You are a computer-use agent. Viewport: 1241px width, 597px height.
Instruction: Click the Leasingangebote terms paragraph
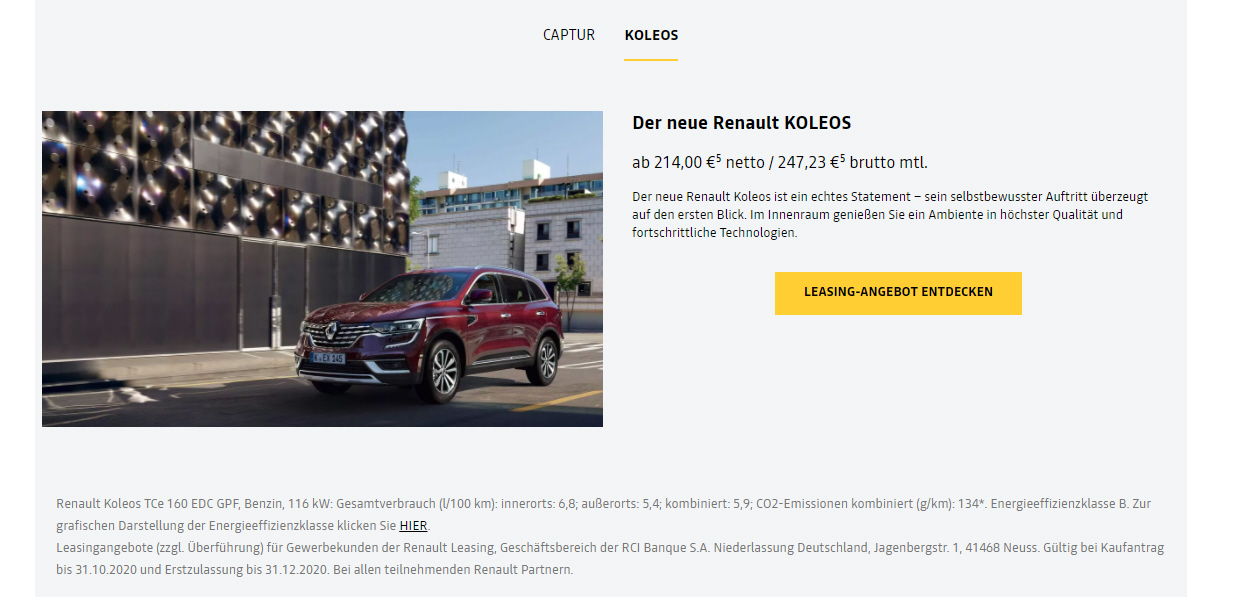click(610, 559)
